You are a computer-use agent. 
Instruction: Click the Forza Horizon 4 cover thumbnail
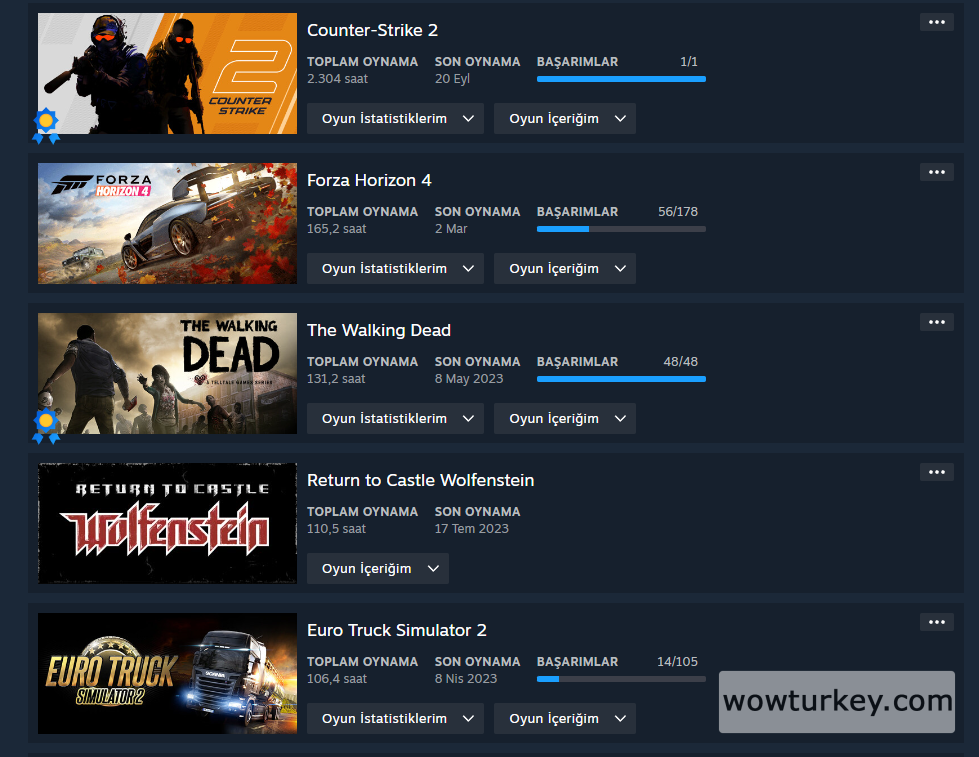pos(167,224)
